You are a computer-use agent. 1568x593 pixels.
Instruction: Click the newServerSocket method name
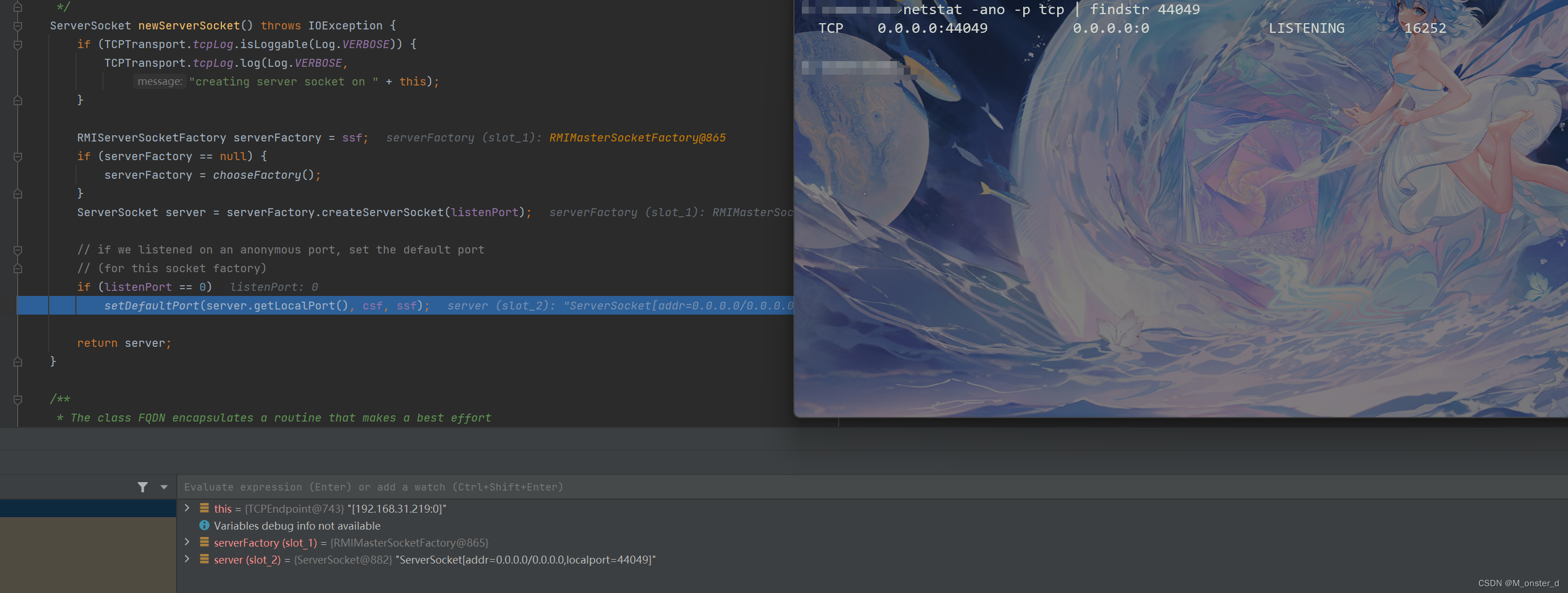coord(189,25)
